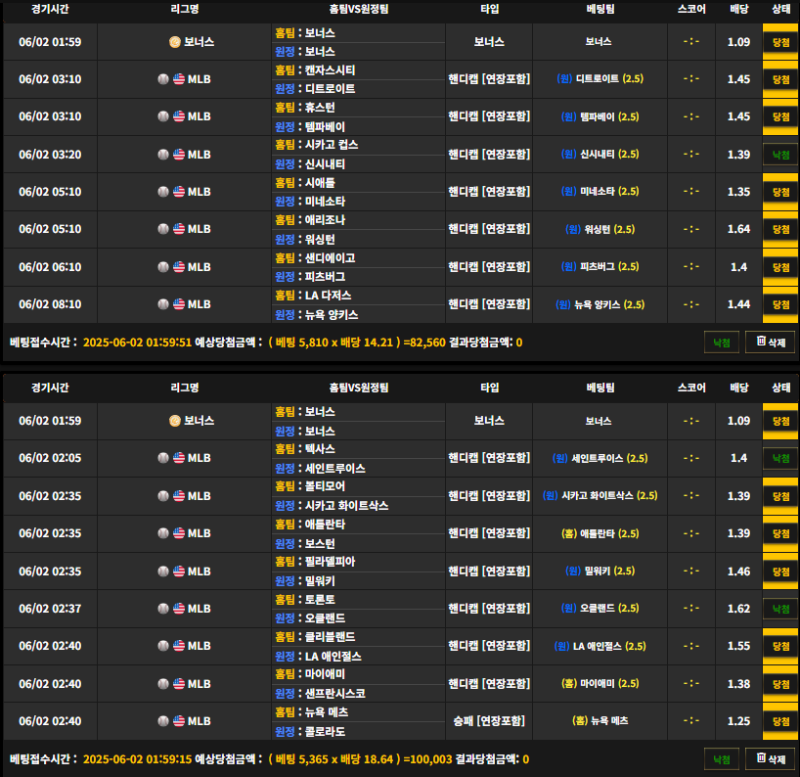Click the 낙첨 status badge for 신시내티 bet

(781, 155)
